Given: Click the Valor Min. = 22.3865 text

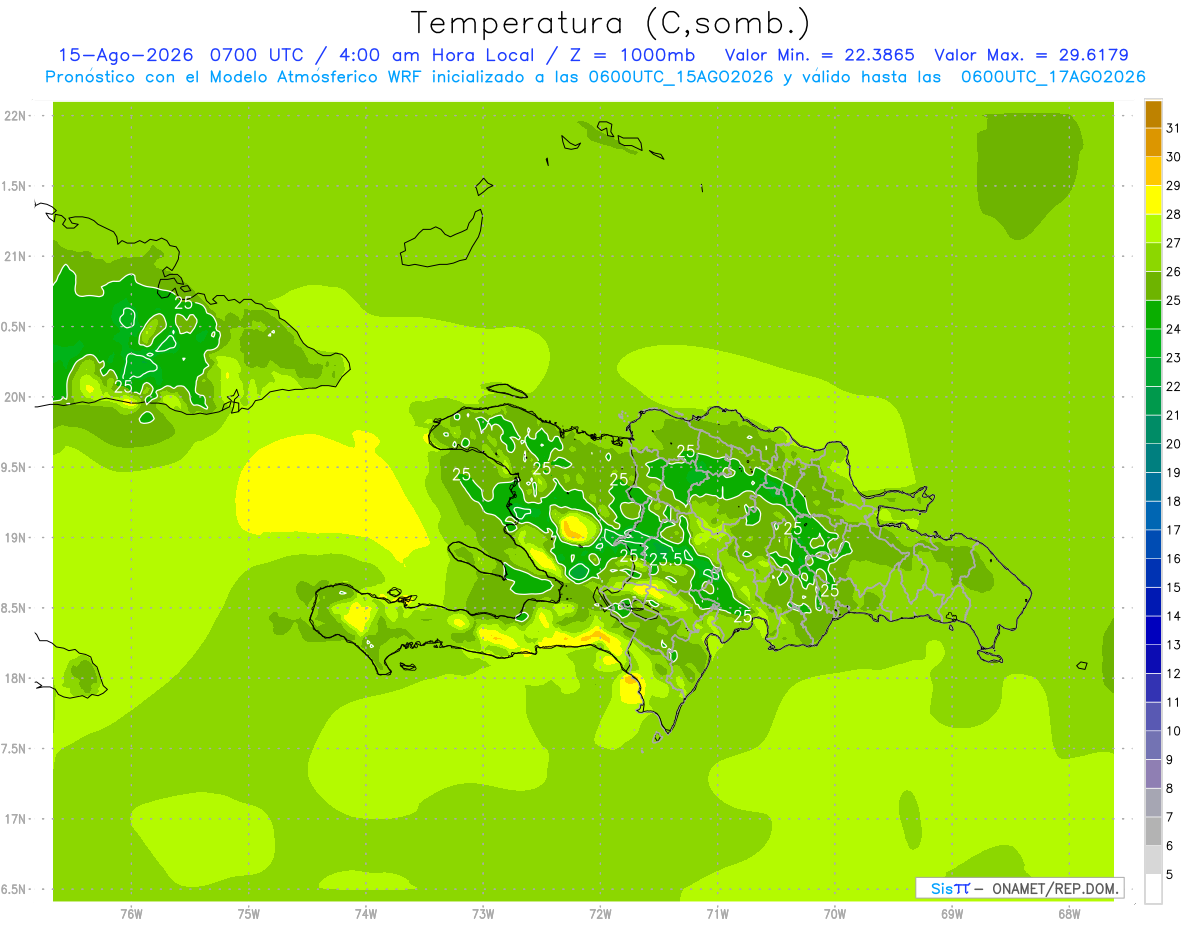Looking at the screenshot, I should (819, 55).
